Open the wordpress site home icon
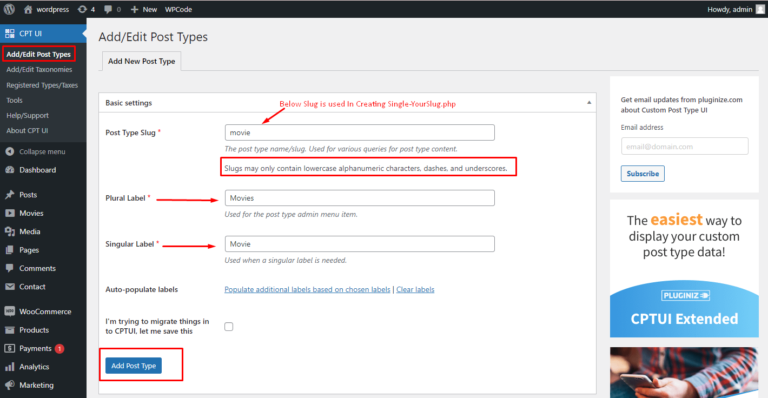This screenshot has height=398, width=768. [28, 9]
